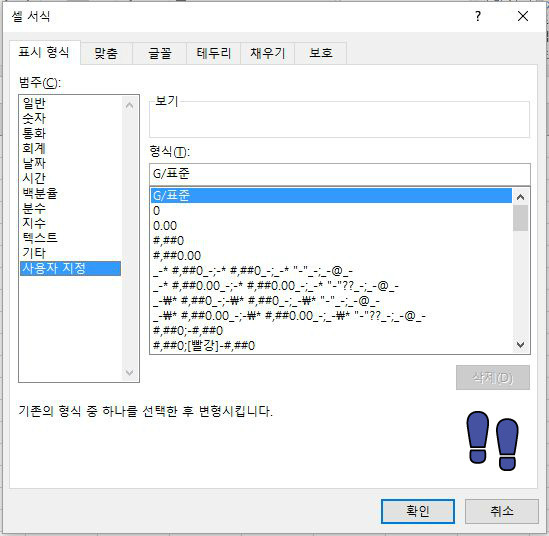The image size is (549, 536).
Task: Click the 형식 input field
Action: pos(340,174)
